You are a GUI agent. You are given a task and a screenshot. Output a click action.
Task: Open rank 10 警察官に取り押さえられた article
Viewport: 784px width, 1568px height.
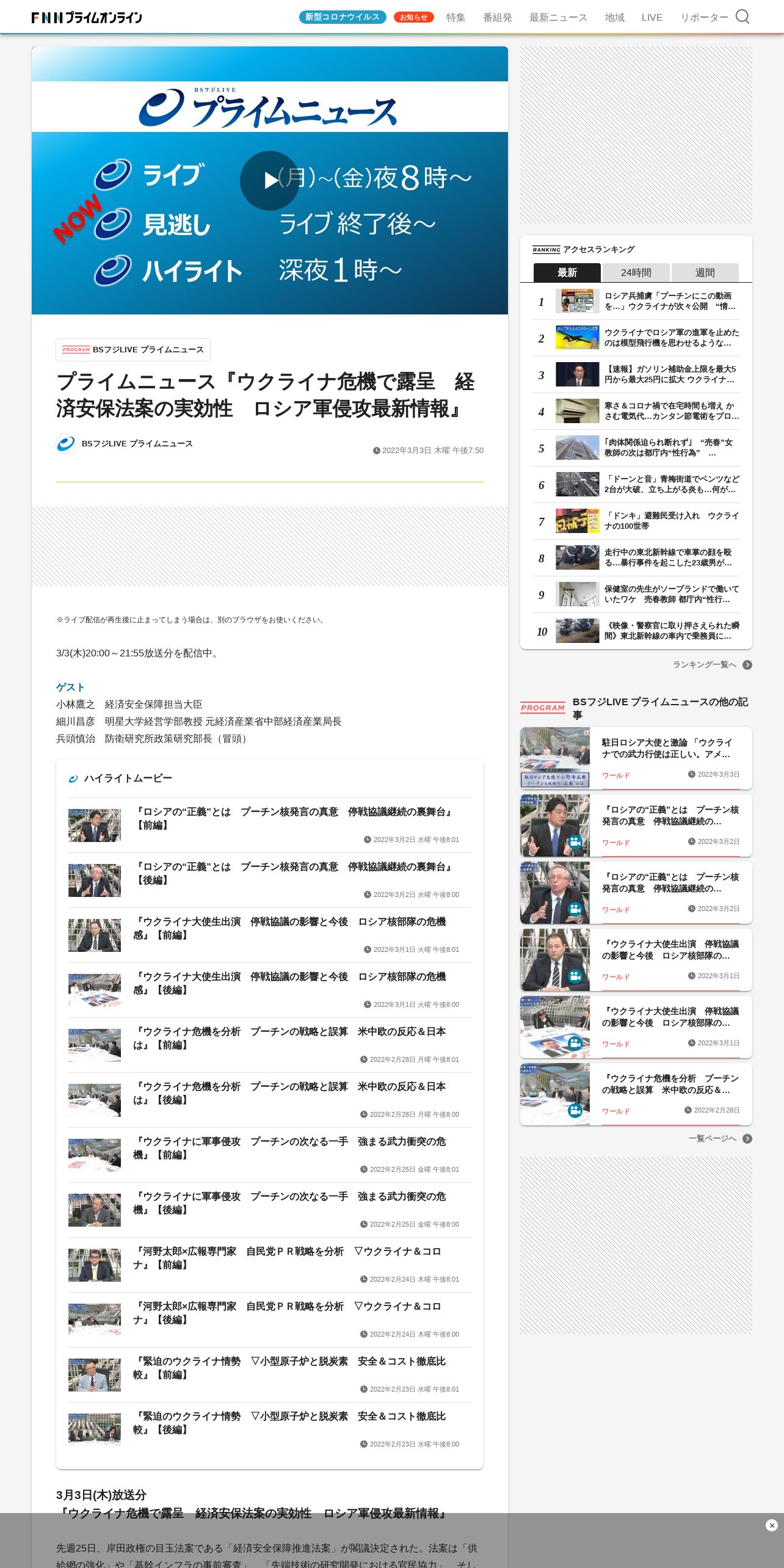click(x=636, y=631)
